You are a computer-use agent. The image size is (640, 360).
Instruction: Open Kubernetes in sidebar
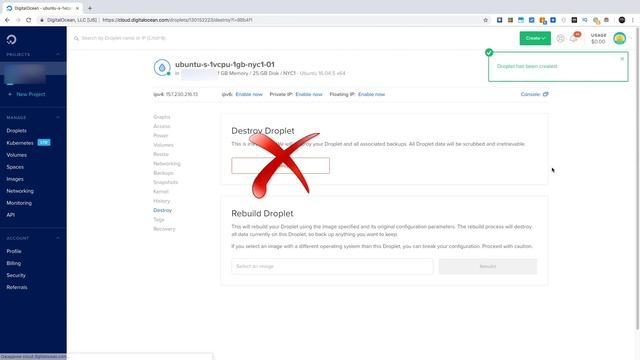pos(20,143)
